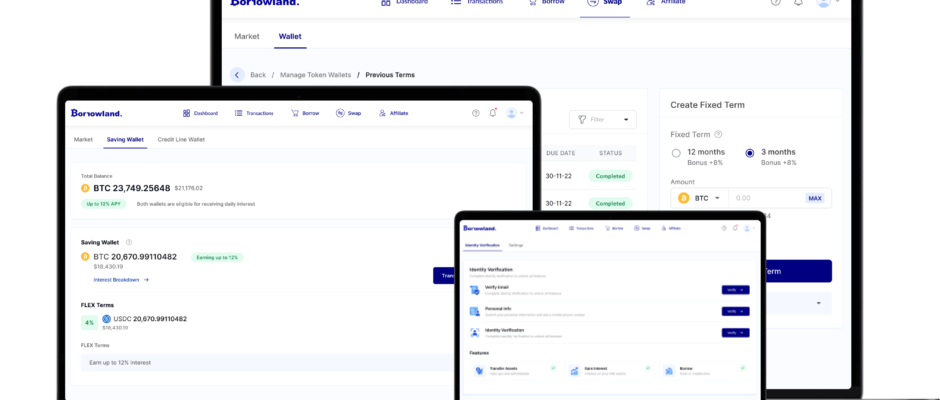Open Transactions list icon on left tablet

pos(238,113)
